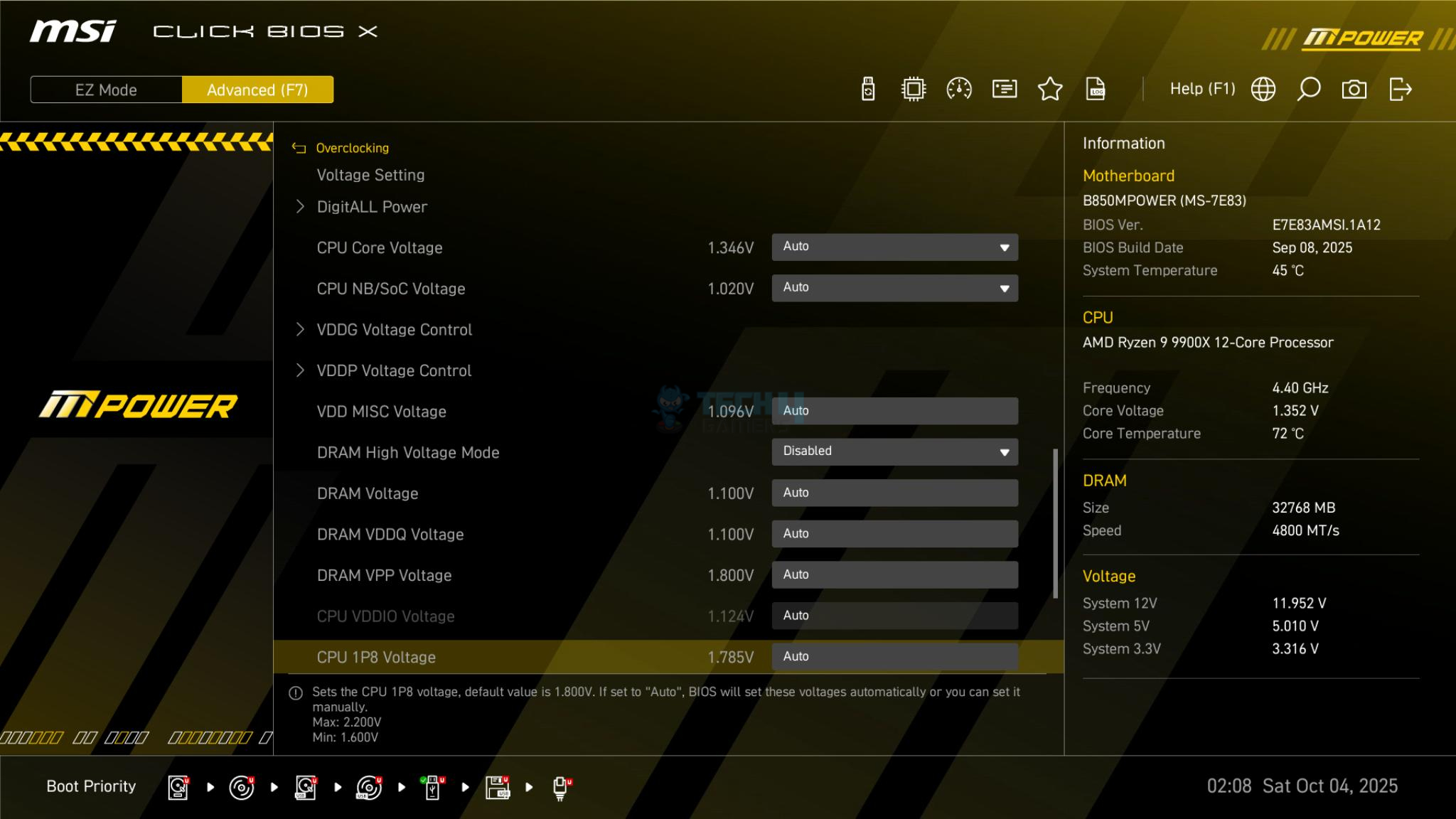The image size is (1456, 819).
Task: Open the LOG file icon
Action: [1096, 90]
